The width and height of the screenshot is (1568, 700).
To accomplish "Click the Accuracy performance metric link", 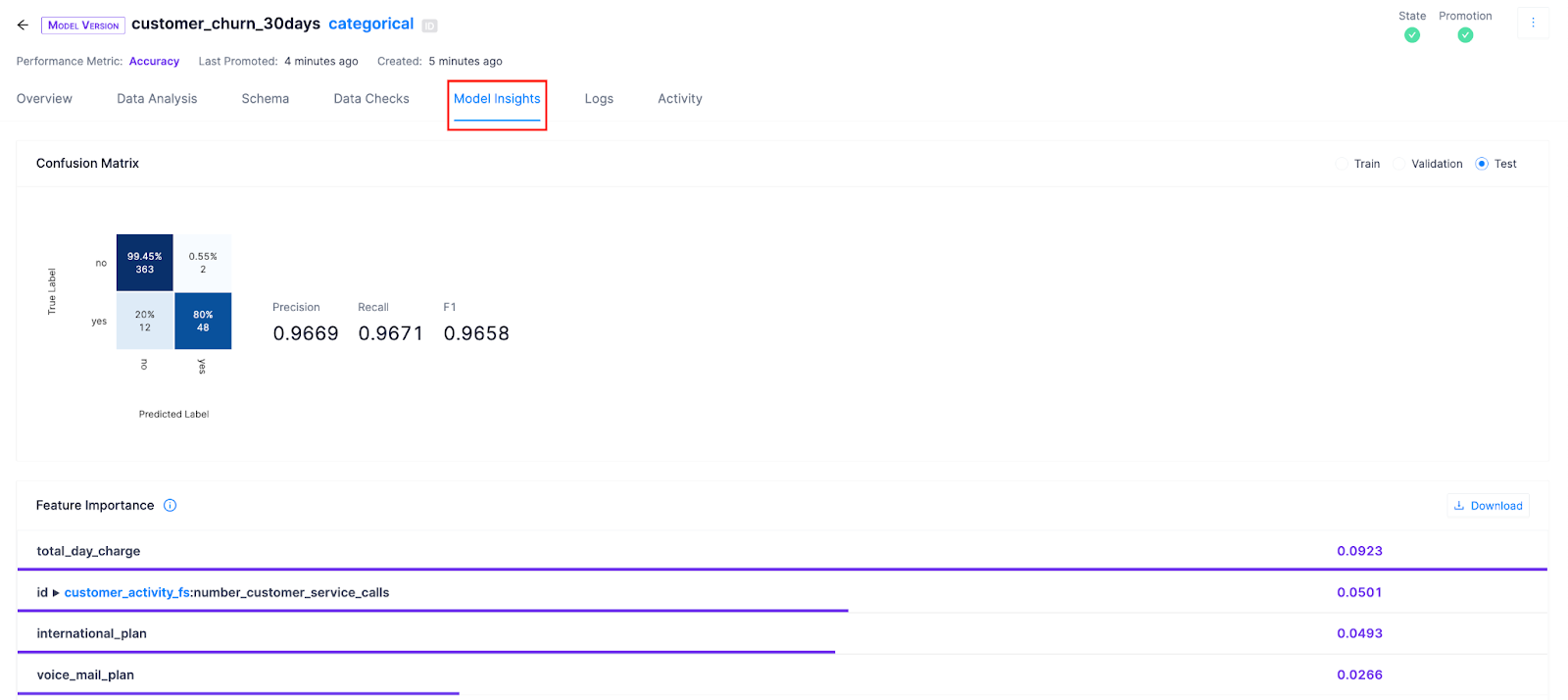I will [154, 62].
